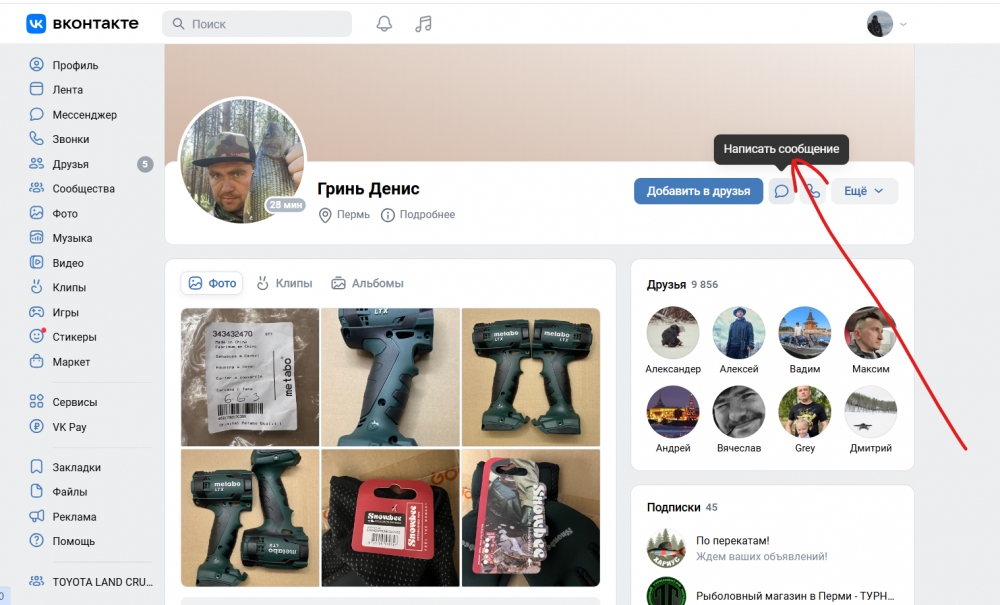Image resolution: width=1000 pixels, height=605 pixels.
Task: Open Messenger from the left sidebar
Action: point(84,115)
